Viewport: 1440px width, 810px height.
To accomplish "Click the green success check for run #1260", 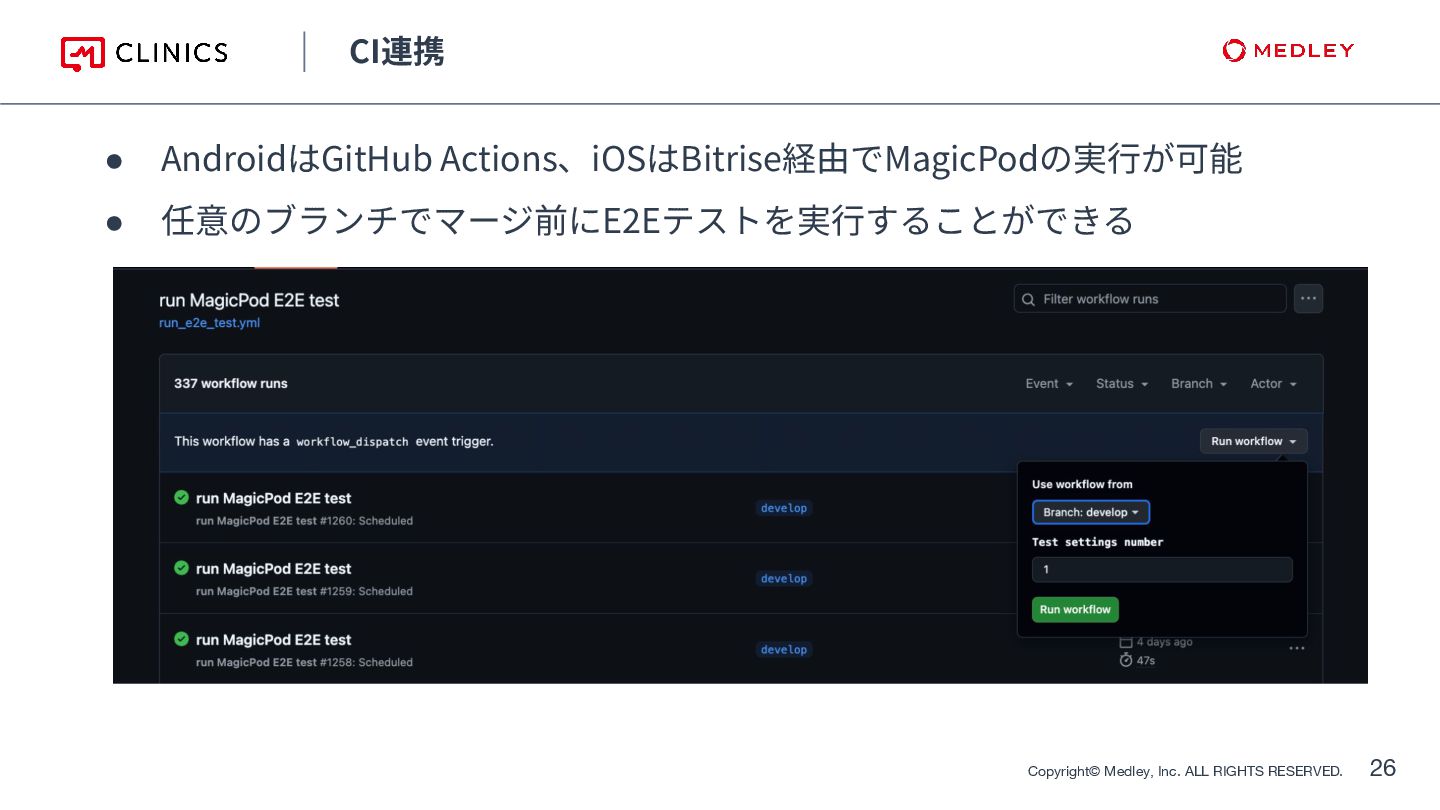I will tap(181, 497).
